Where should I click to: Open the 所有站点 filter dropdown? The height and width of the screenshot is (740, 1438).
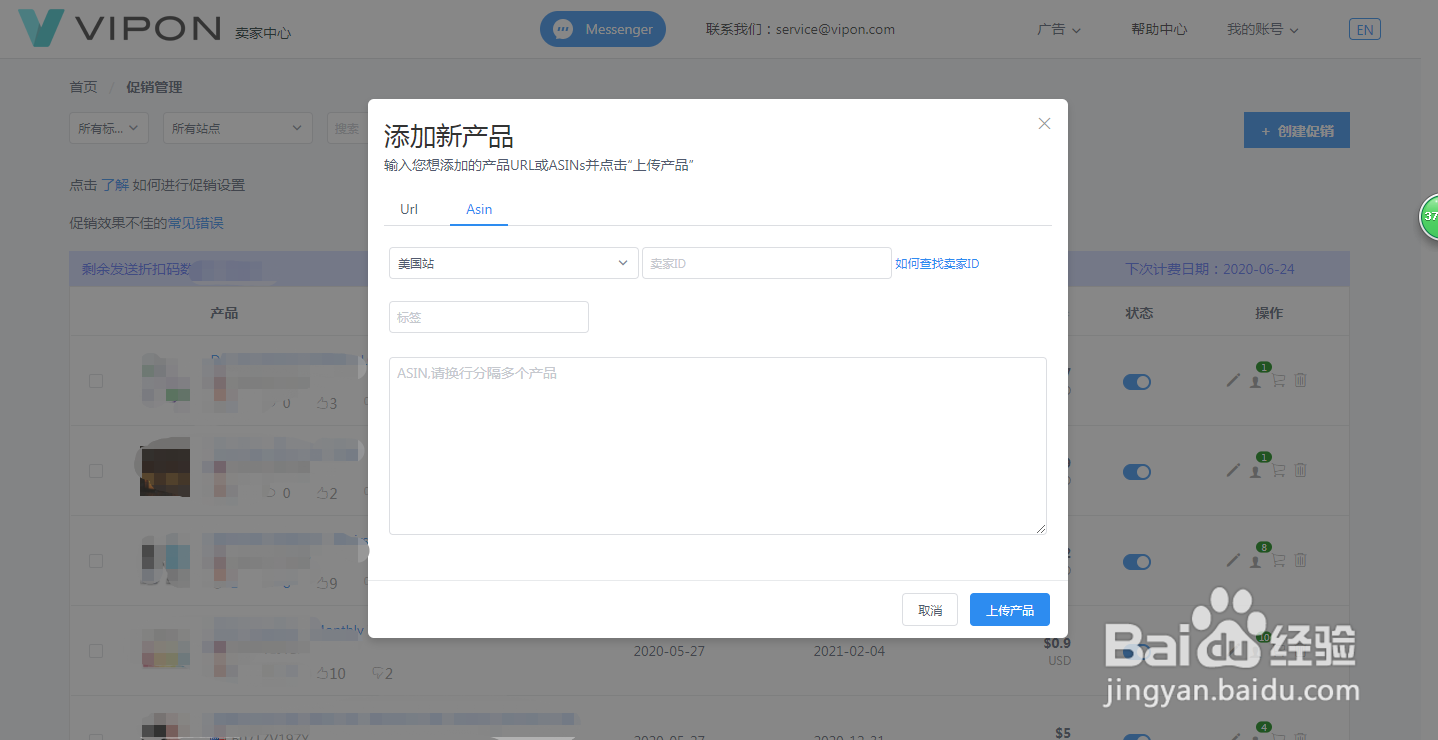click(237, 128)
